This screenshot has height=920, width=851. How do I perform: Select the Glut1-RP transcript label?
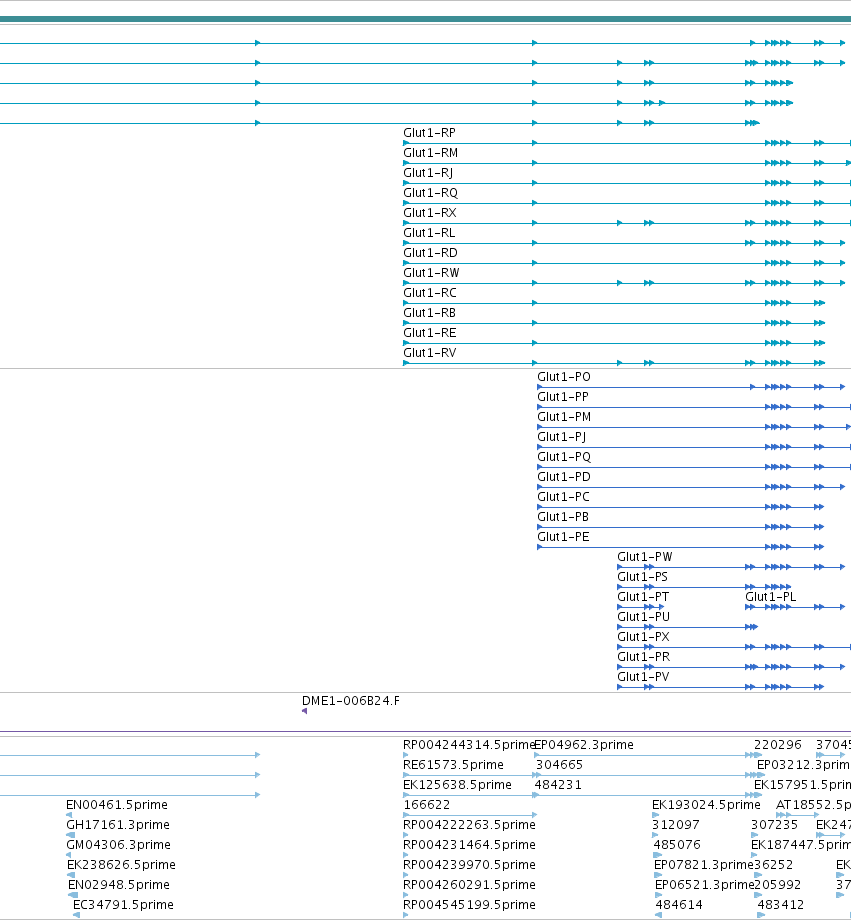click(429, 133)
